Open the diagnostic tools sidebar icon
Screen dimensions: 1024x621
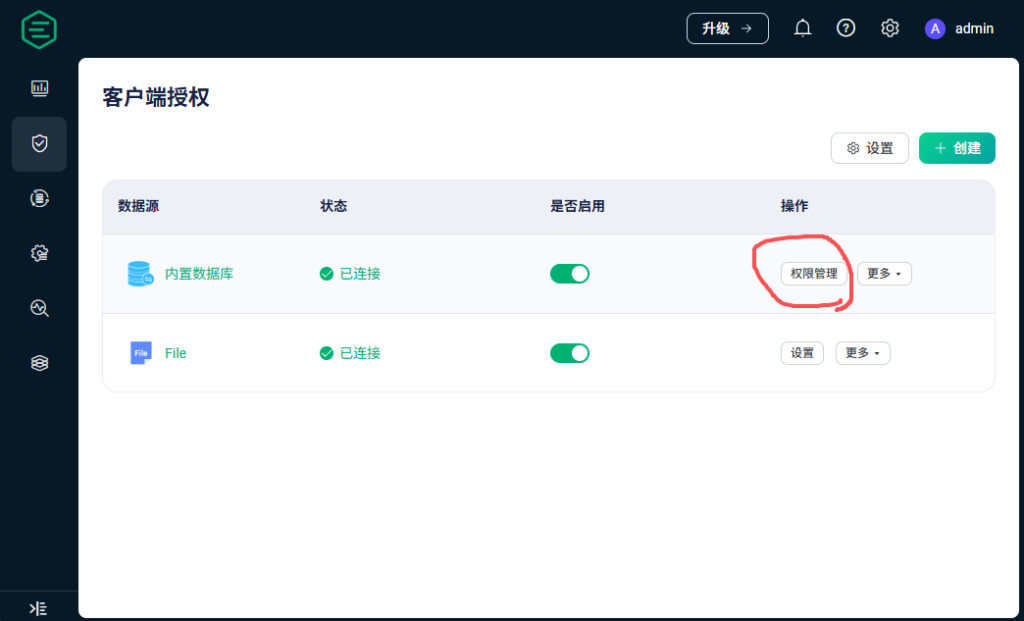[x=39, y=308]
